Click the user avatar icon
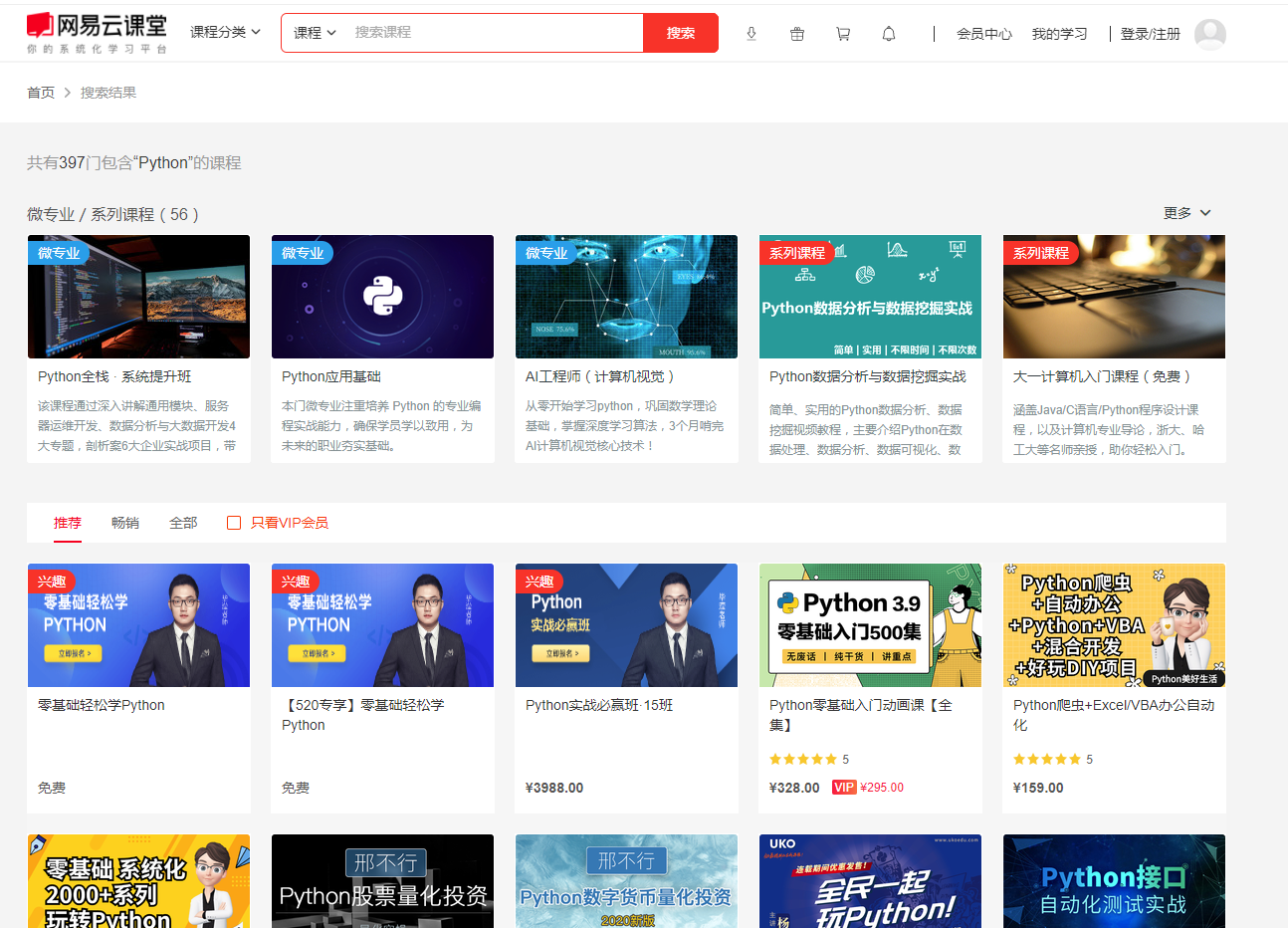Viewport: 1288px width, 928px height. click(x=1210, y=34)
